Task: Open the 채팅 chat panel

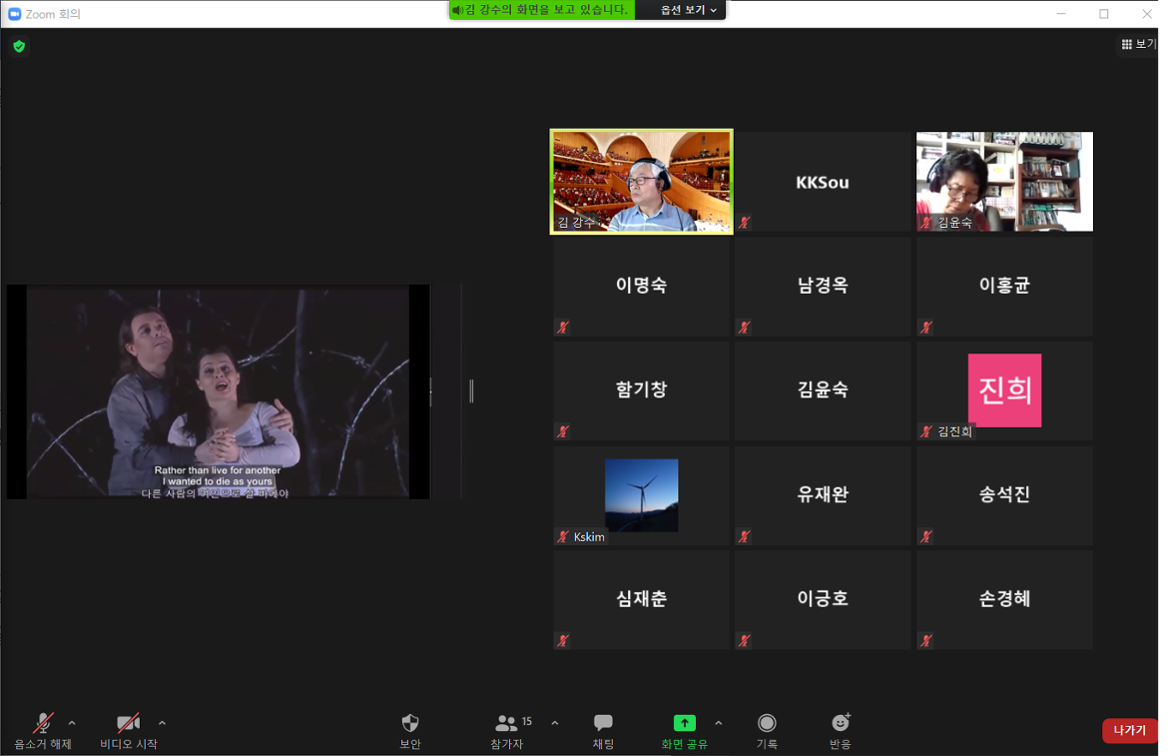Action: 602,722
